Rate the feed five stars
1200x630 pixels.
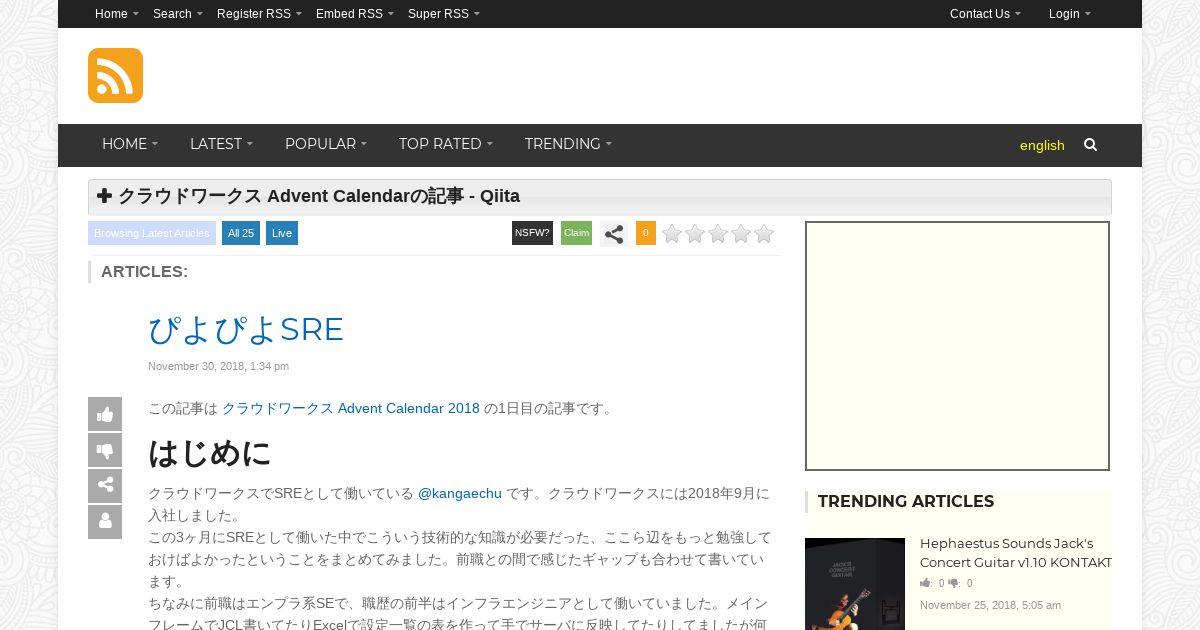[764, 234]
